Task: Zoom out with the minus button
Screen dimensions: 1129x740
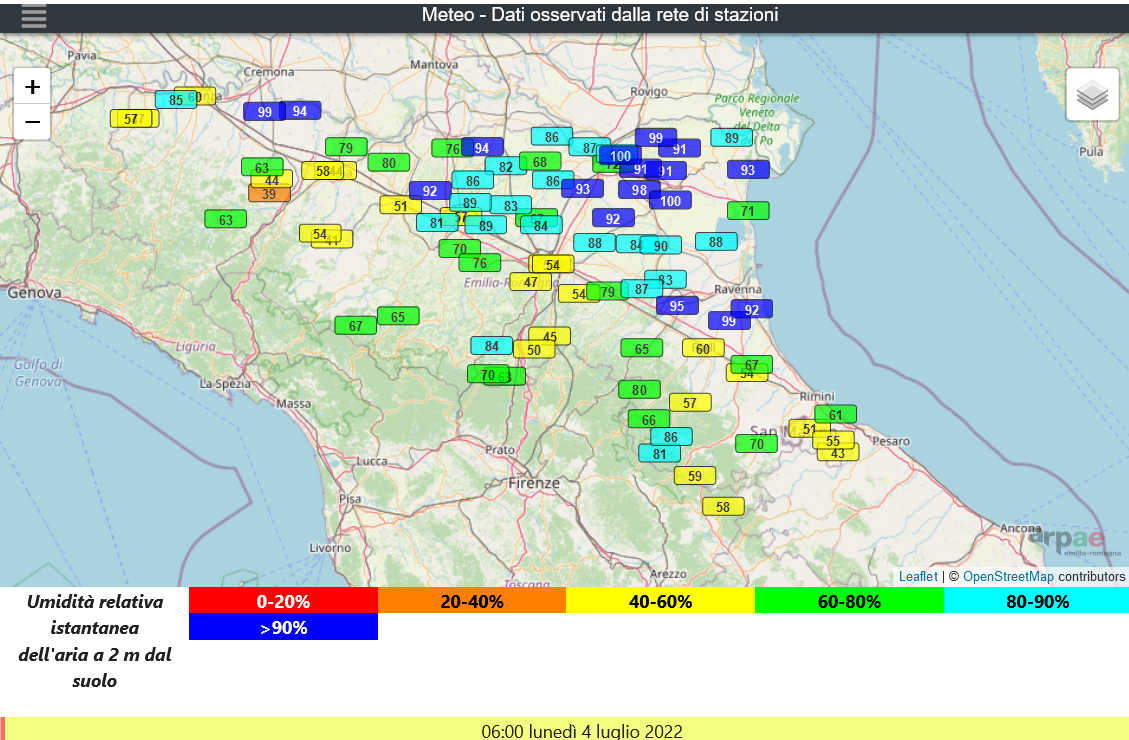Action: click(x=32, y=122)
